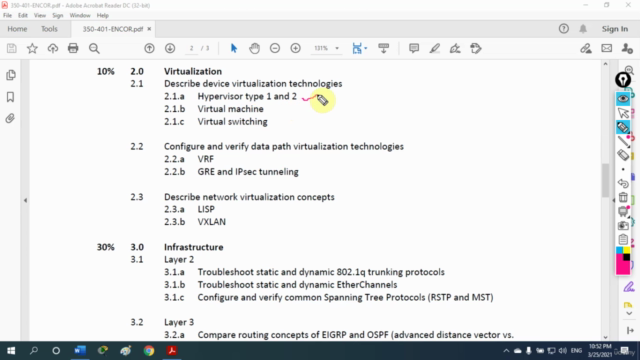Screen dimensions: 640x360
Task: Add a comment with sticky note icon
Action: (x=414, y=49)
